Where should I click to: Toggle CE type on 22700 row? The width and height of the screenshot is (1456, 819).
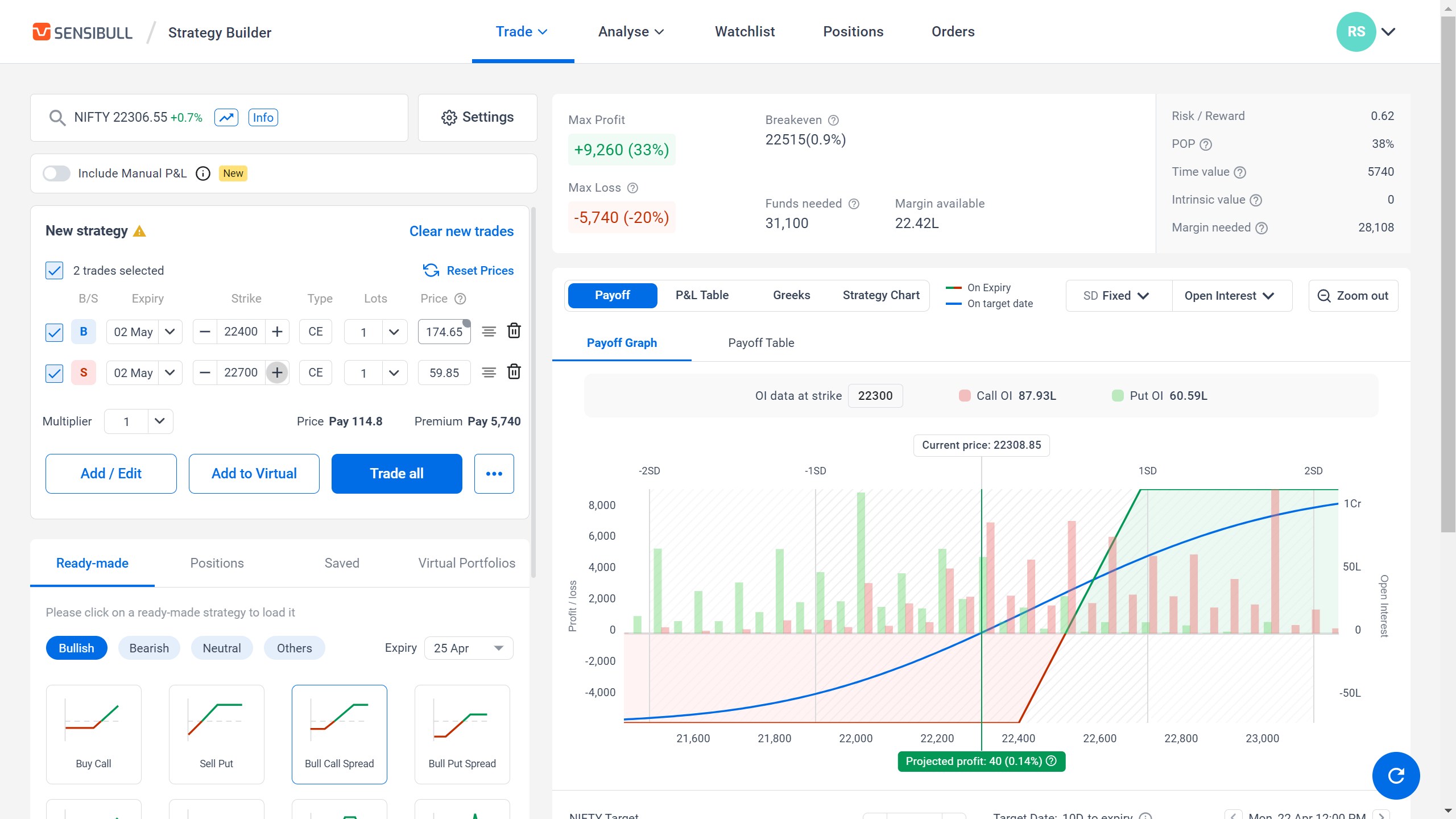316,373
